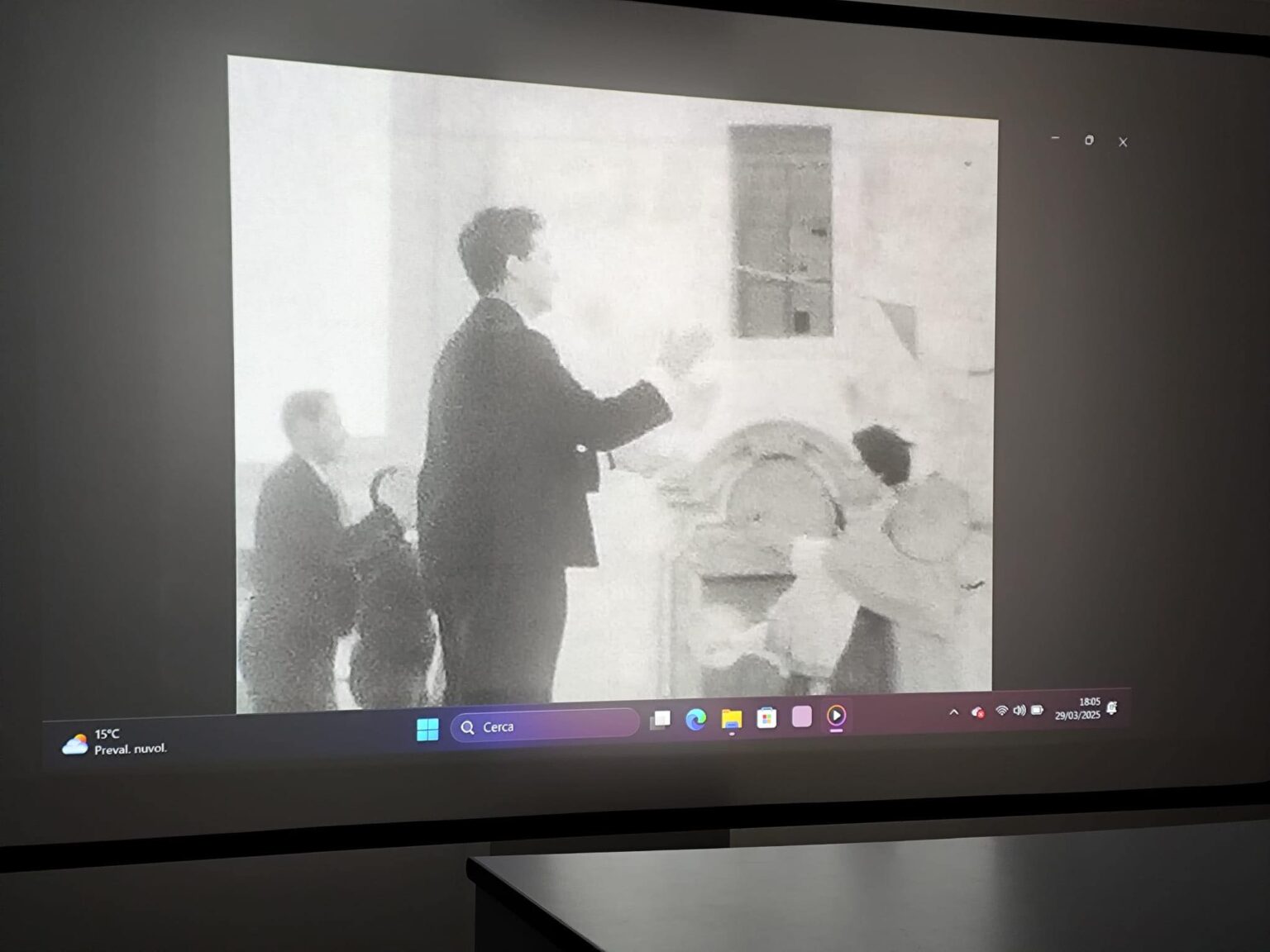Click the black-and-white video frame

[x=613, y=384]
